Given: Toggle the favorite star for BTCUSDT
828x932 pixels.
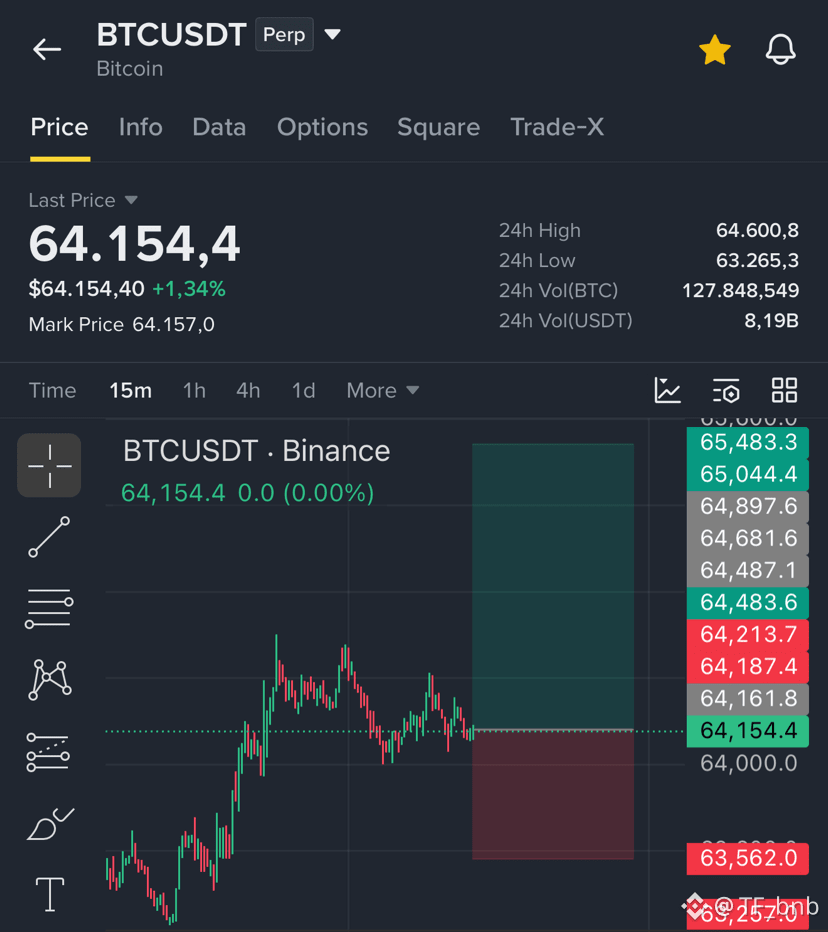Looking at the screenshot, I should click(714, 49).
